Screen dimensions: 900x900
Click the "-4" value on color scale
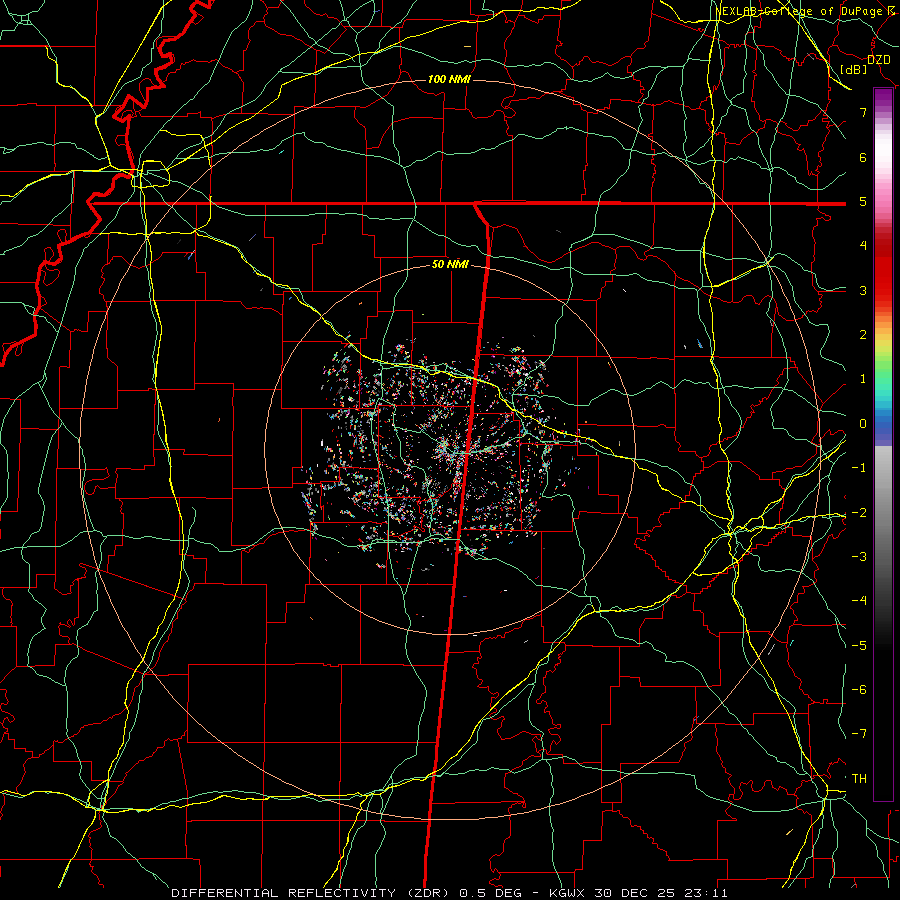(x=859, y=601)
